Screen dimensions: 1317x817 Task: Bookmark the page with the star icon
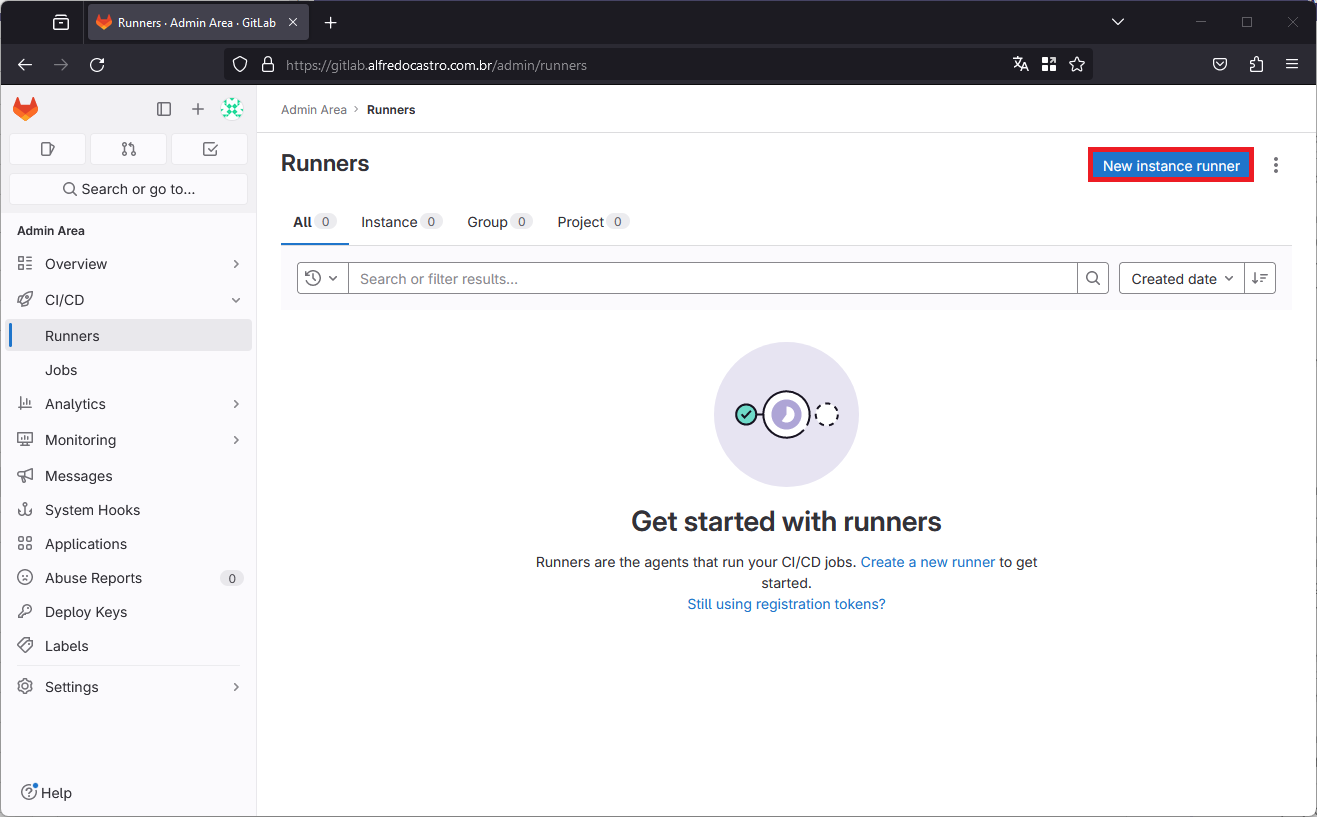pos(1077,65)
